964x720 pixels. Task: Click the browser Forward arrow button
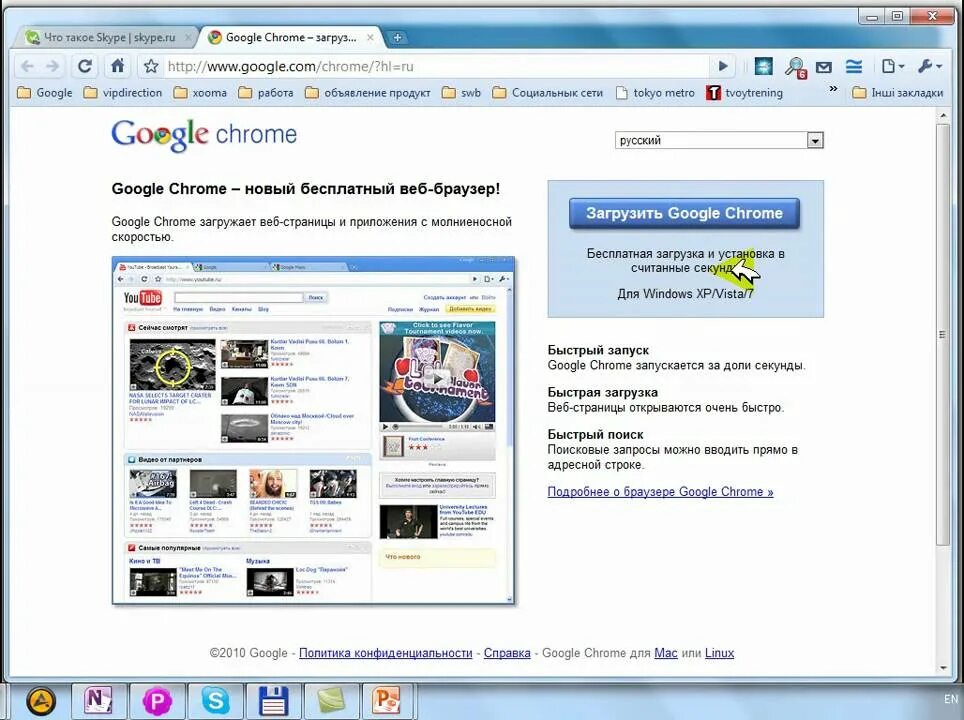(x=53, y=66)
